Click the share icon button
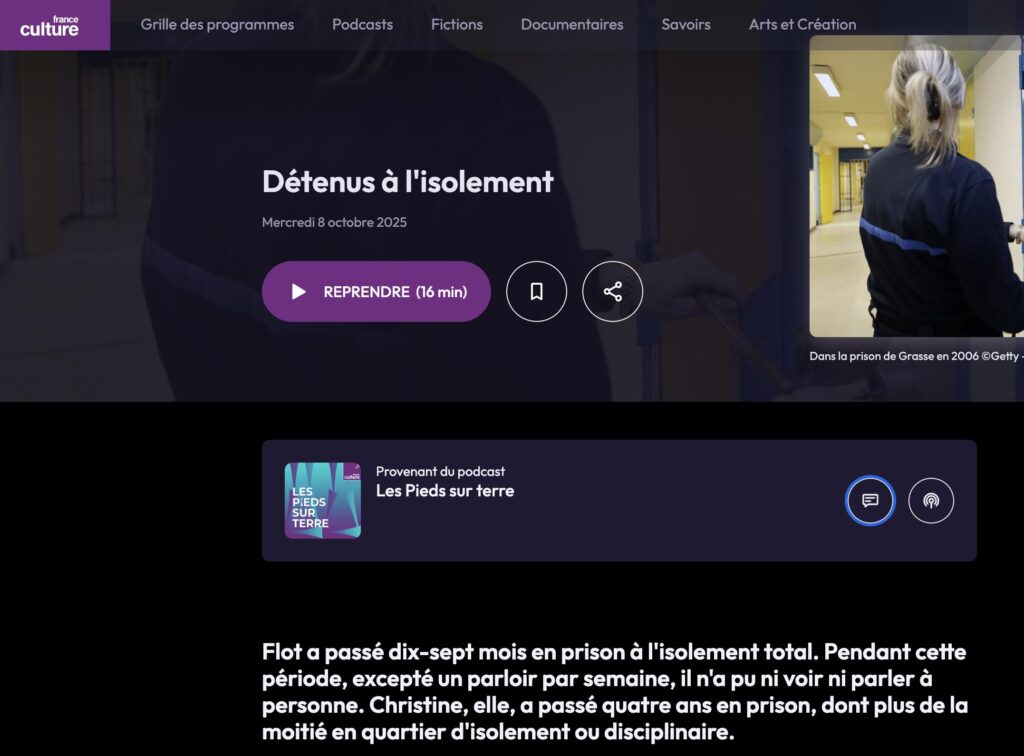The height and width of the screenshot is (756, 1024). (612, 291)
